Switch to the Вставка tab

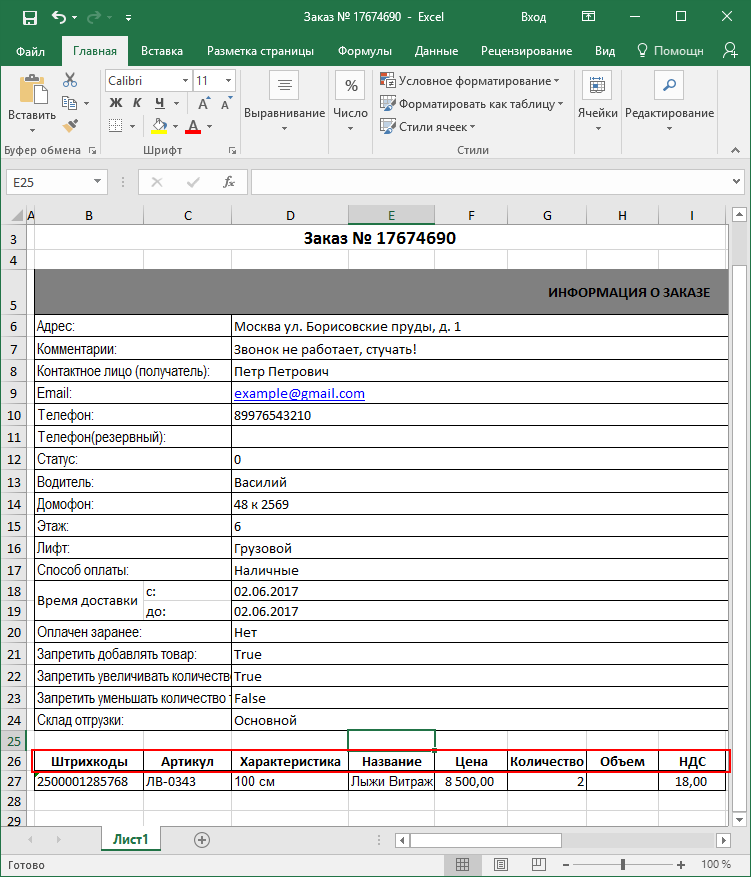coord(162,51)
